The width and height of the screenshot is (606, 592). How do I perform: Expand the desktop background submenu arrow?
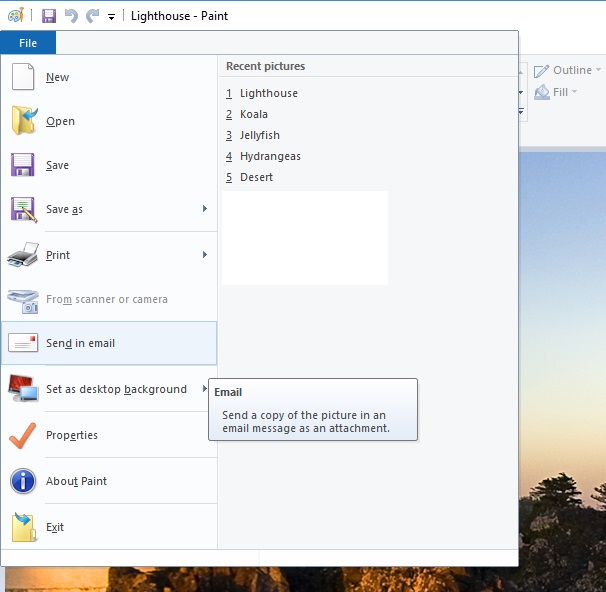point(204,388)
